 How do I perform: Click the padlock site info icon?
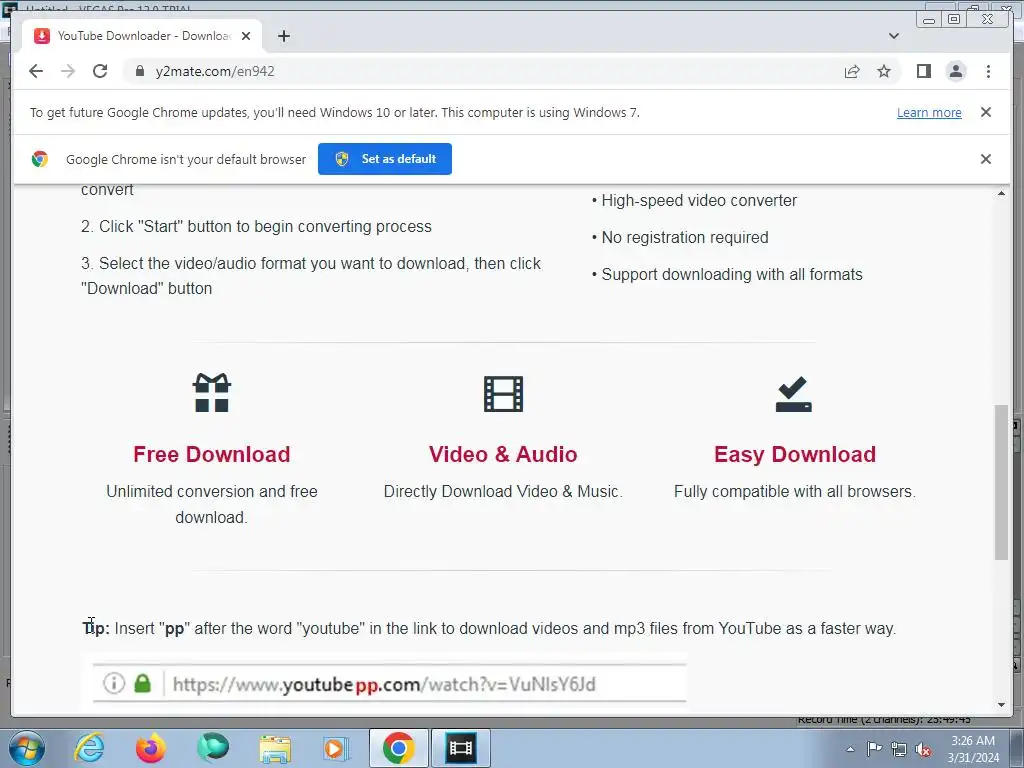140,71
